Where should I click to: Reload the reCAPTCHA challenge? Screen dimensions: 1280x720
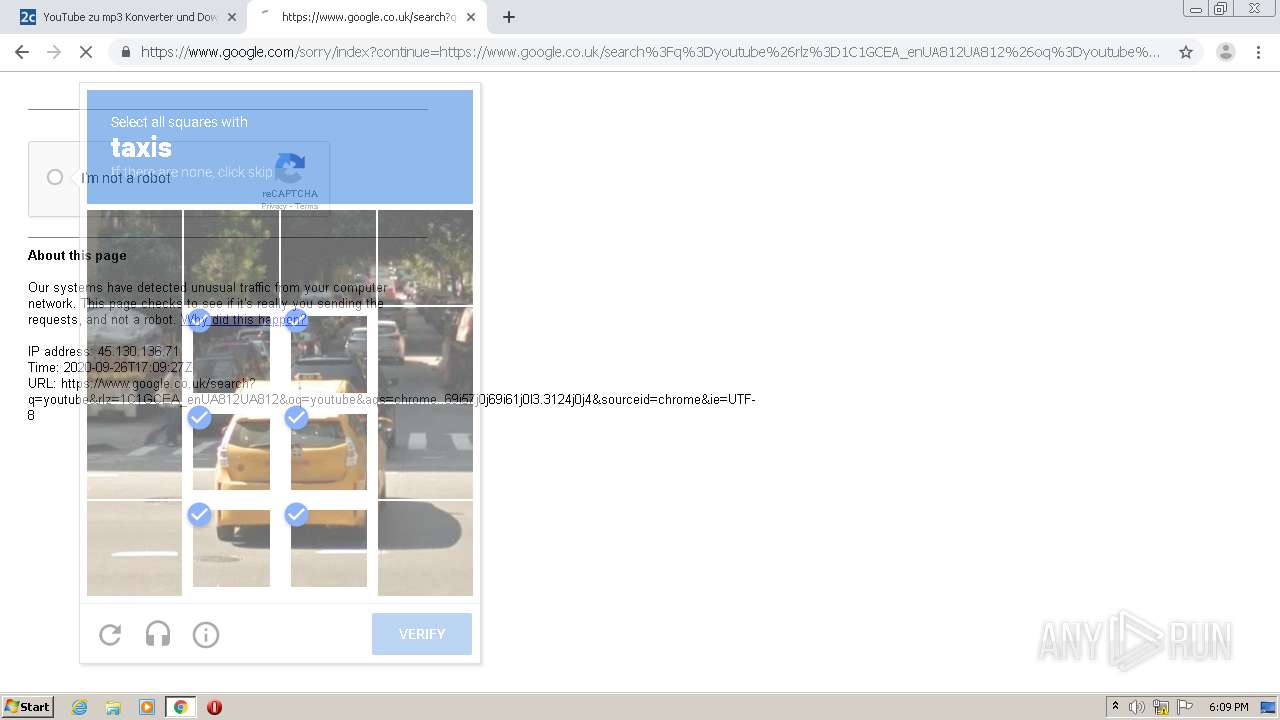110,634
